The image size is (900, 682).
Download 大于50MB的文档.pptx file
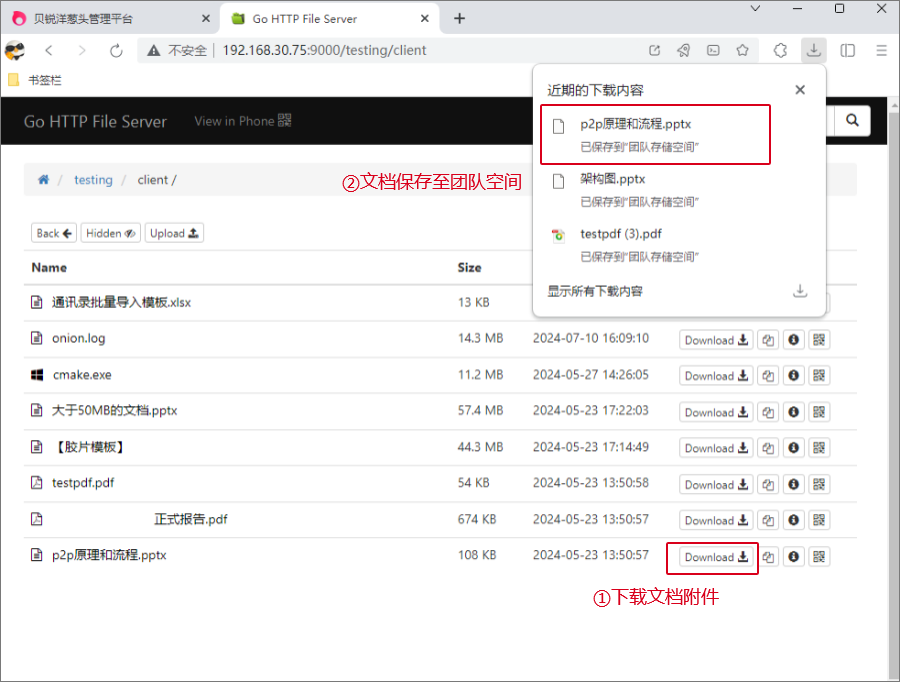point(716,412)
